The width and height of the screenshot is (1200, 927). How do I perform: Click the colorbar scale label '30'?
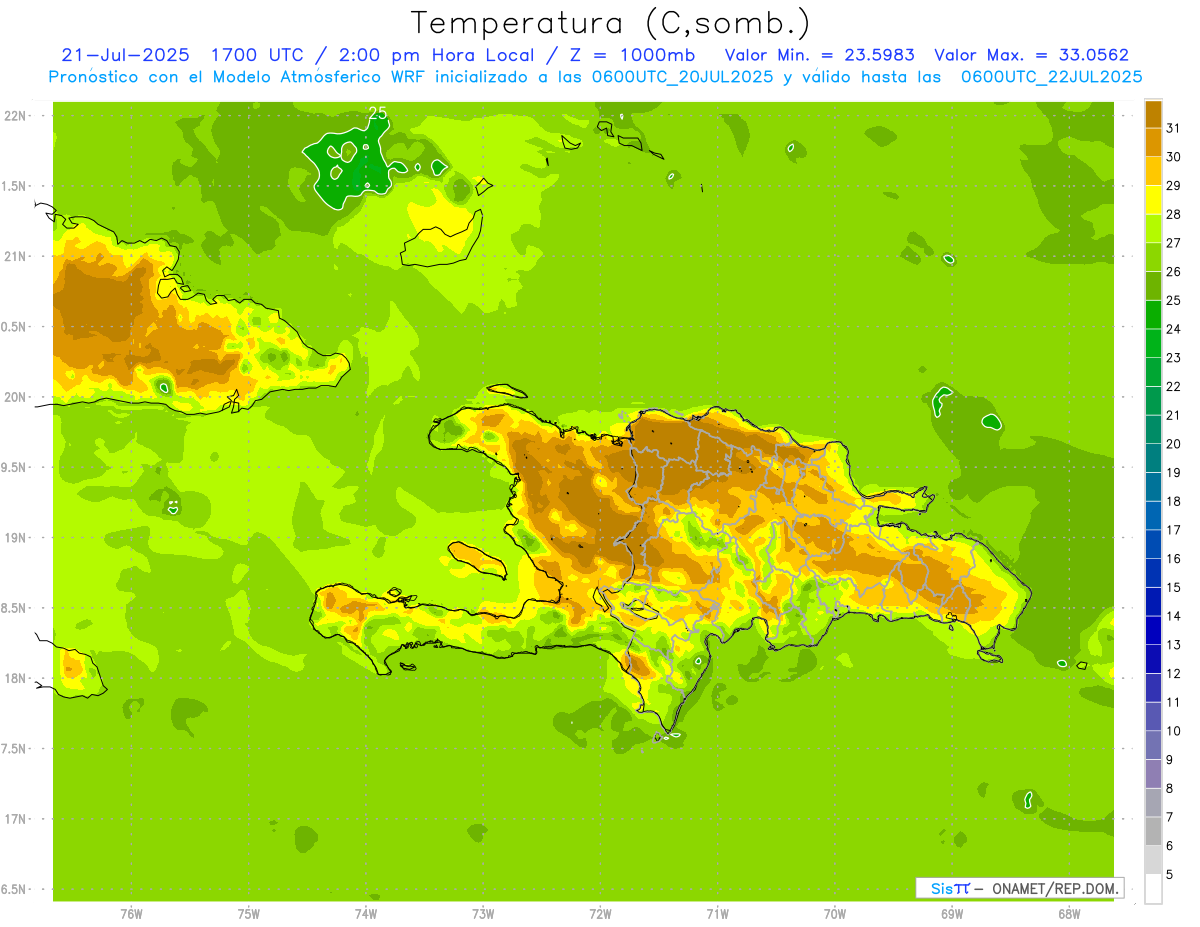coord(1173,157)
